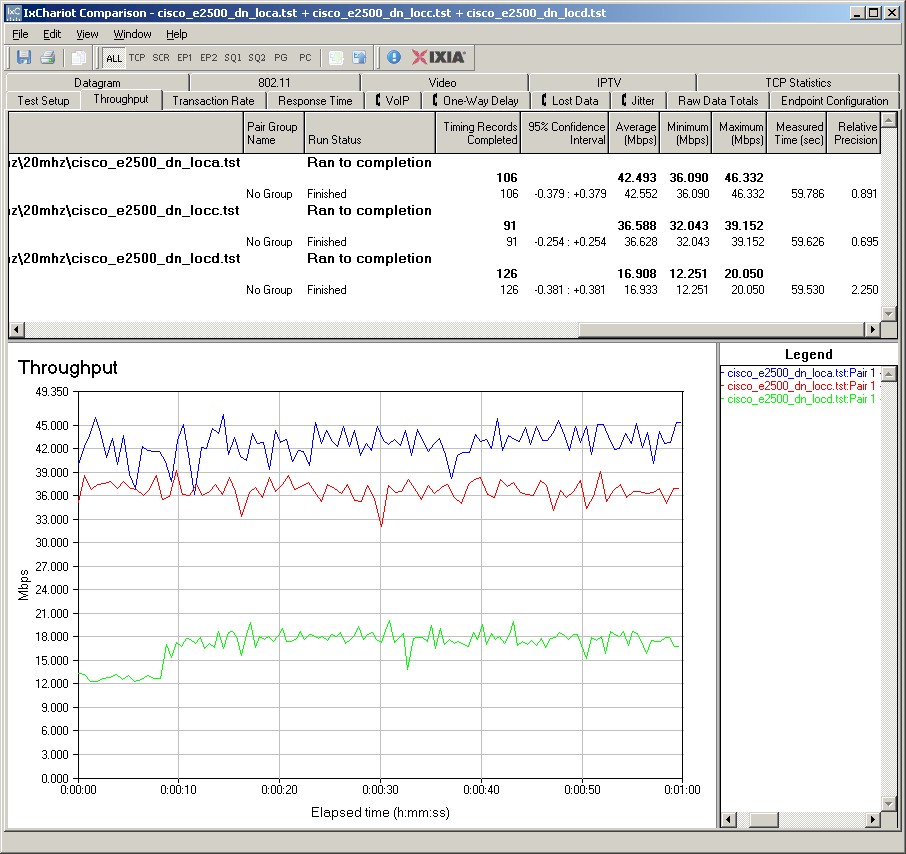Click the Timing Records Completed column header
Viewport: 906px width, 854px height.
coord(478,133)
